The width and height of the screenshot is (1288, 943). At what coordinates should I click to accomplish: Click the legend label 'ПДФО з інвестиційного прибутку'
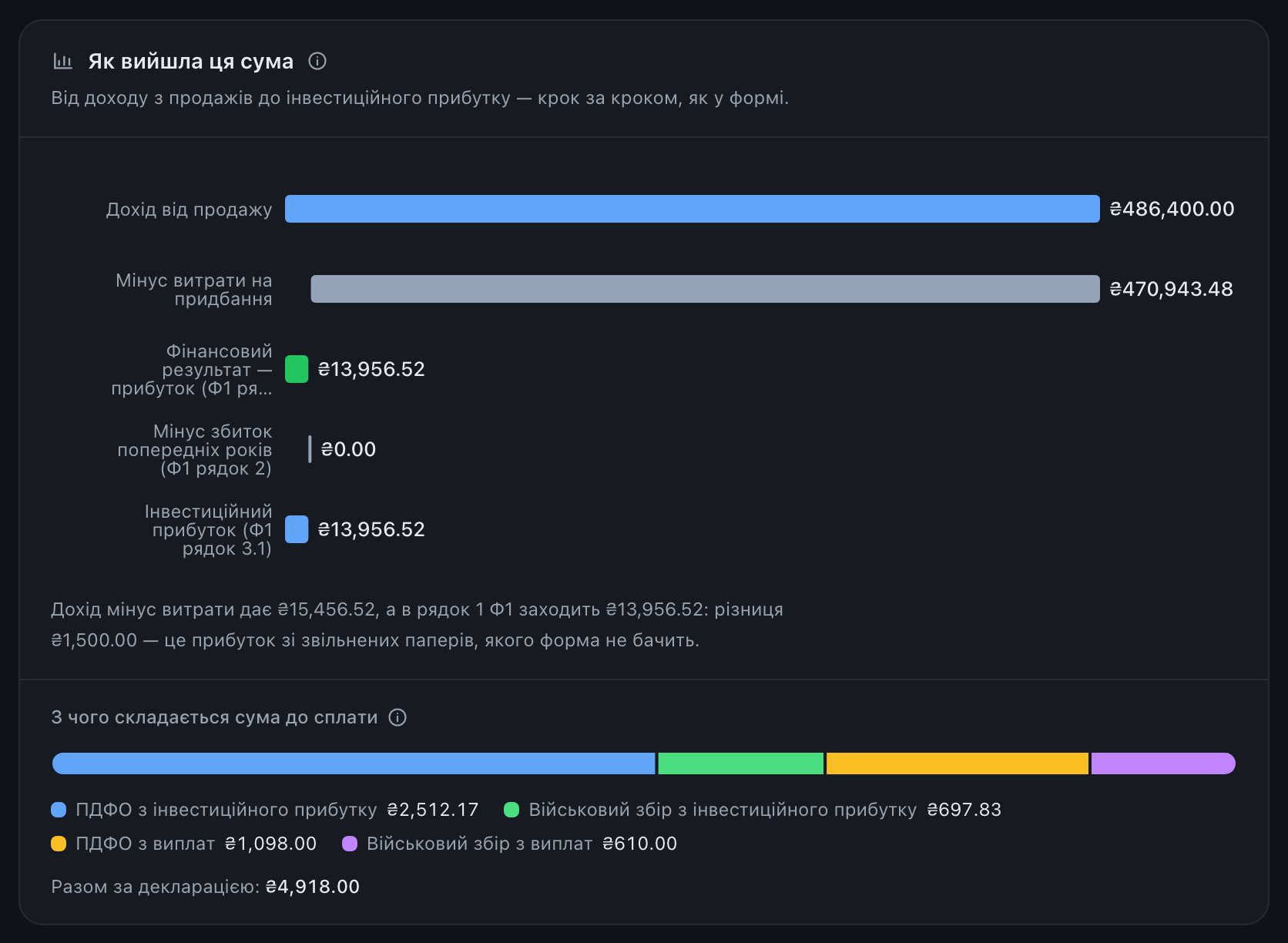[x=226, y=810]
